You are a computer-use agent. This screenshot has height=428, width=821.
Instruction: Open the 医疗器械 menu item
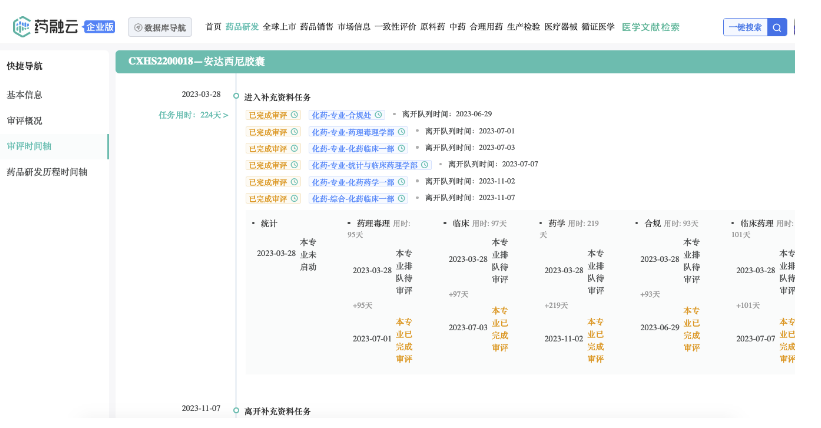pos(561,27)
